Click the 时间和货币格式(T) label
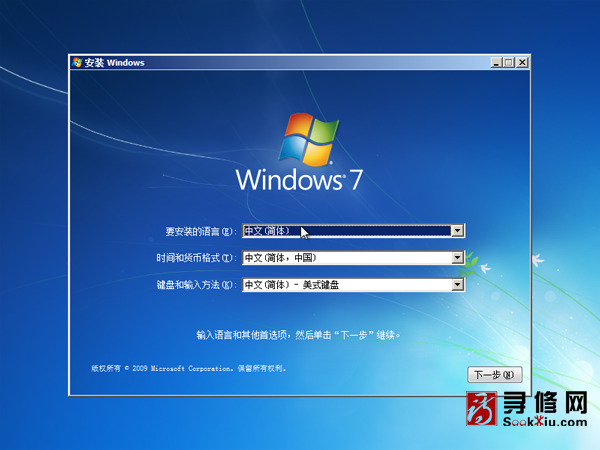Image resolution: width=600 pixels, height=450 pixels. coord(196,258)
